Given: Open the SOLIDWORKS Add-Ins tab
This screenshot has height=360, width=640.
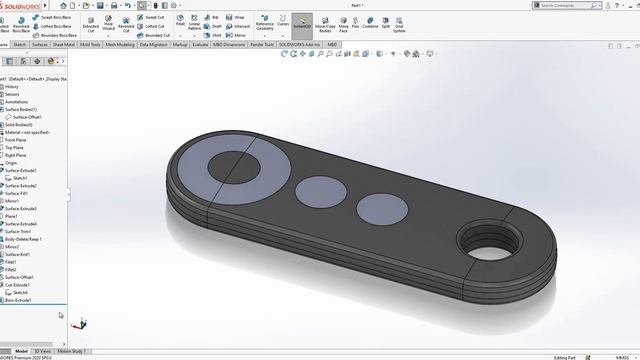Looking at the screenshot, I should [x=300, y=44].
